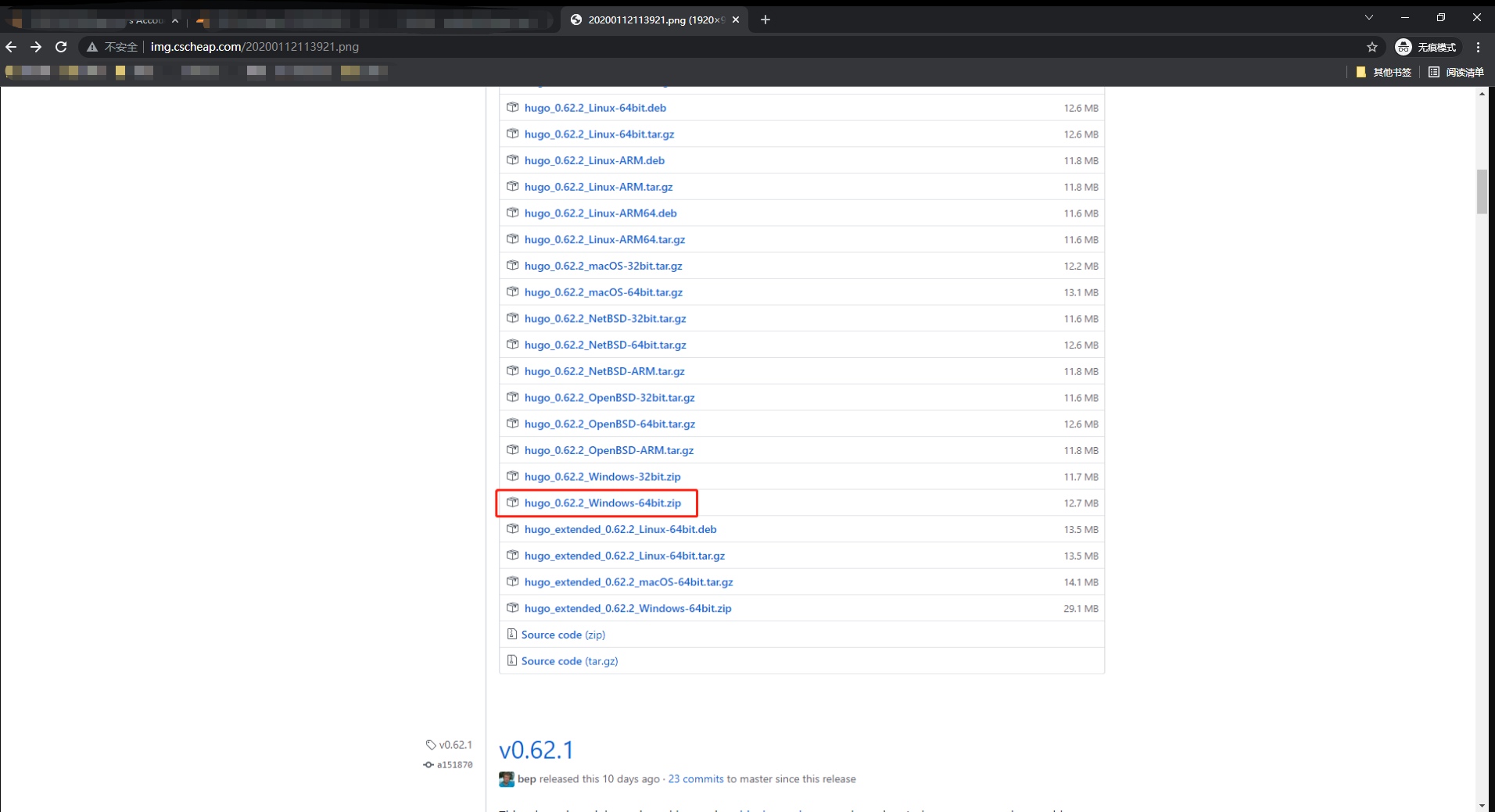The width and height of the screenshot is (1495, 812).
Task: Click the tag icon next to v0.62.1
Action: pyautogui.click(x=431, y=745)
